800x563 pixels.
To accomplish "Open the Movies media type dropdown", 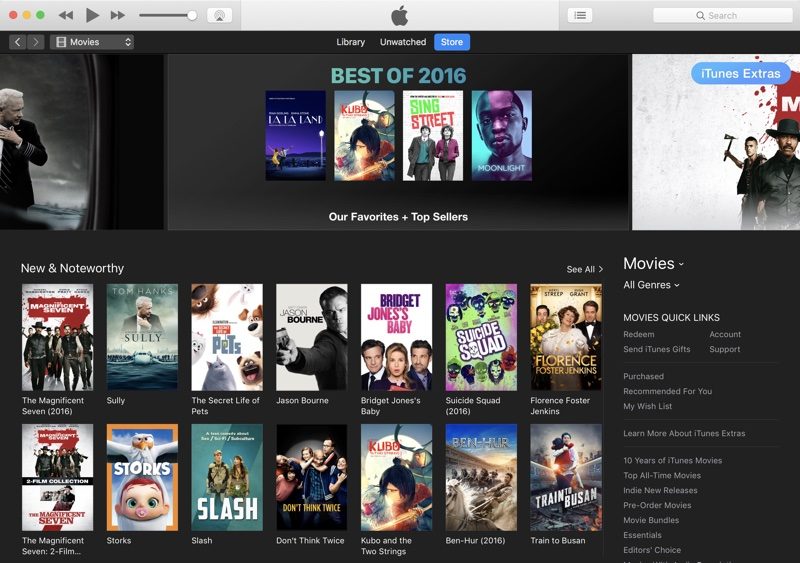I will [92, 42].
